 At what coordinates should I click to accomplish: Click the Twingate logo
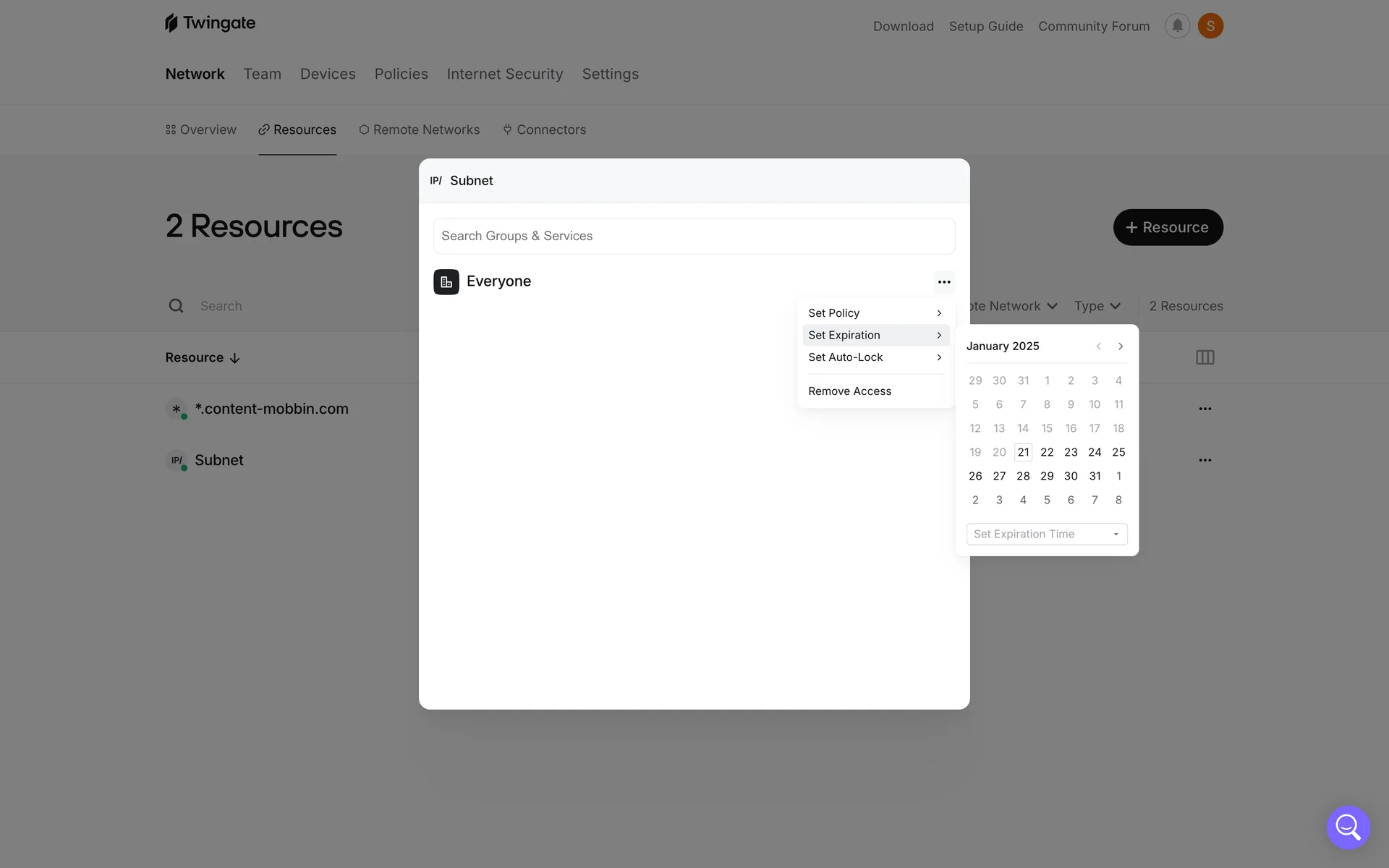click(211, 23)
